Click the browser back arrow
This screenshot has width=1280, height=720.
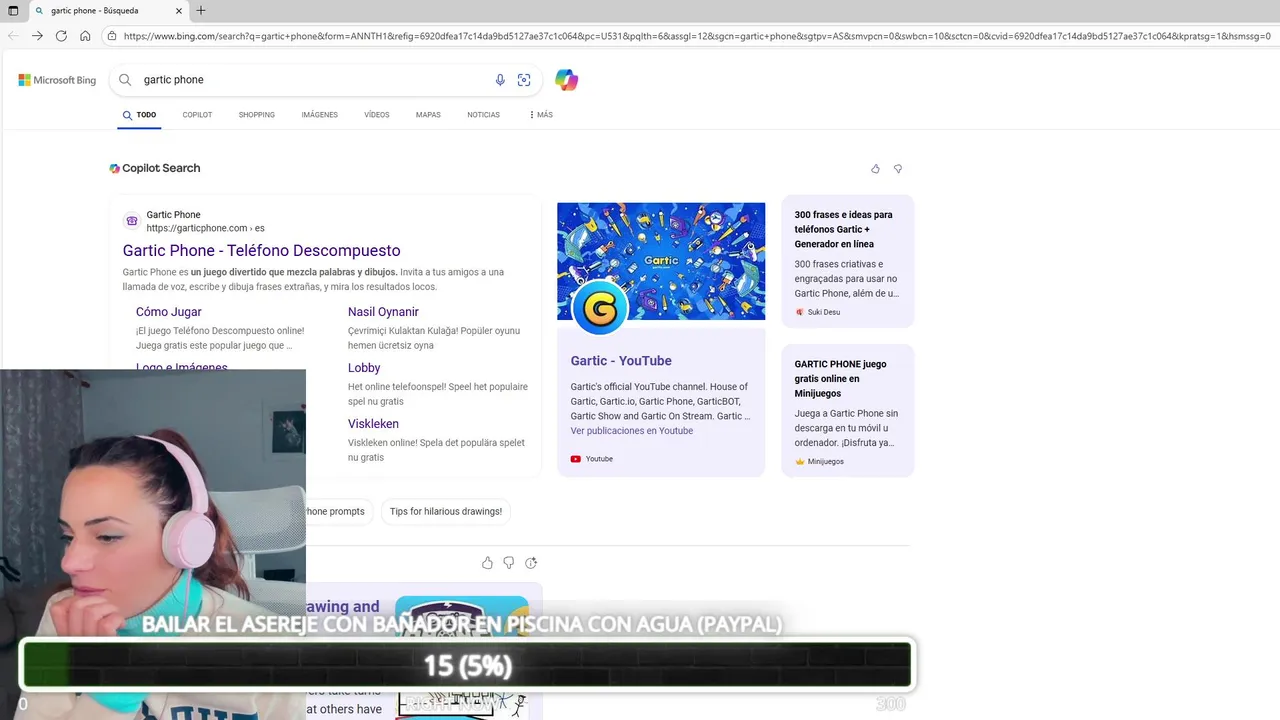[13, 35]
